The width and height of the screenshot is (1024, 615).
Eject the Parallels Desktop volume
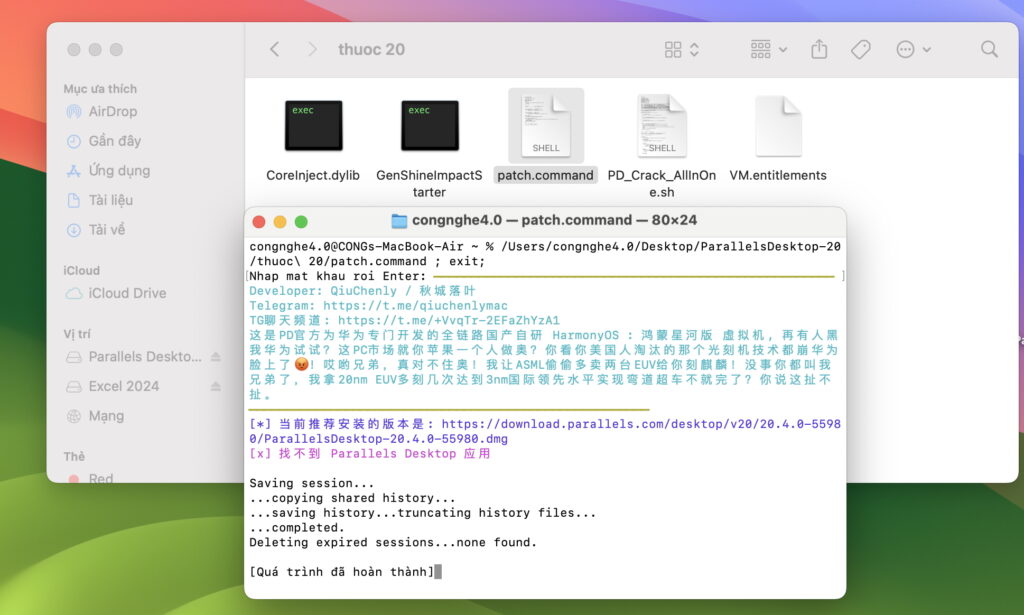[216, 357]
